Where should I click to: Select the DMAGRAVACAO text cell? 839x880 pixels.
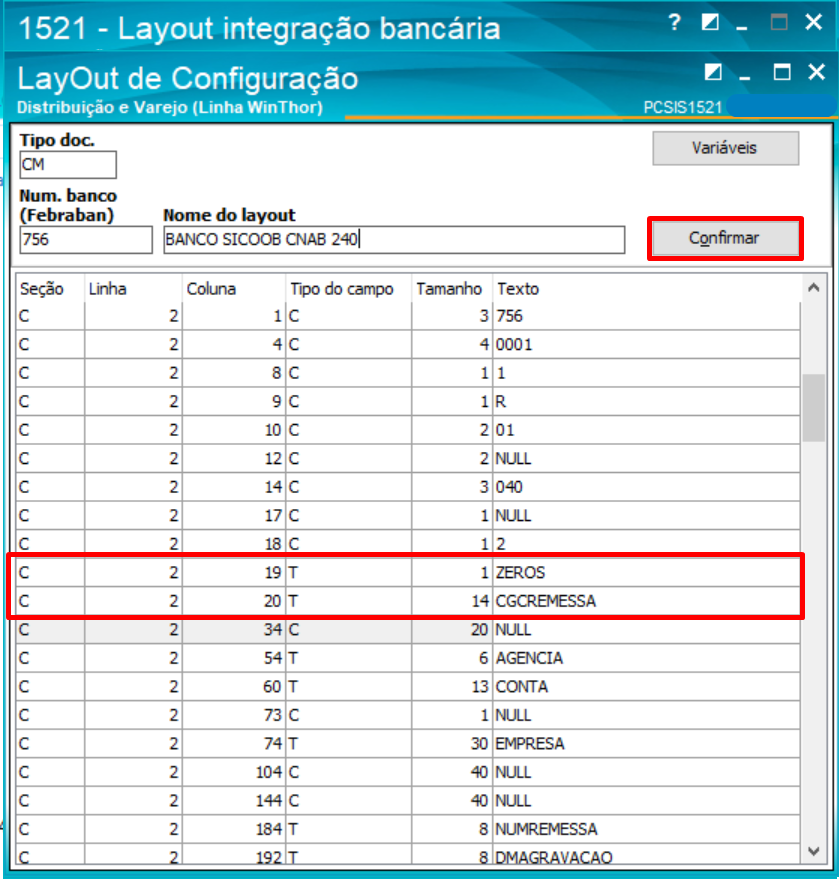646,857
